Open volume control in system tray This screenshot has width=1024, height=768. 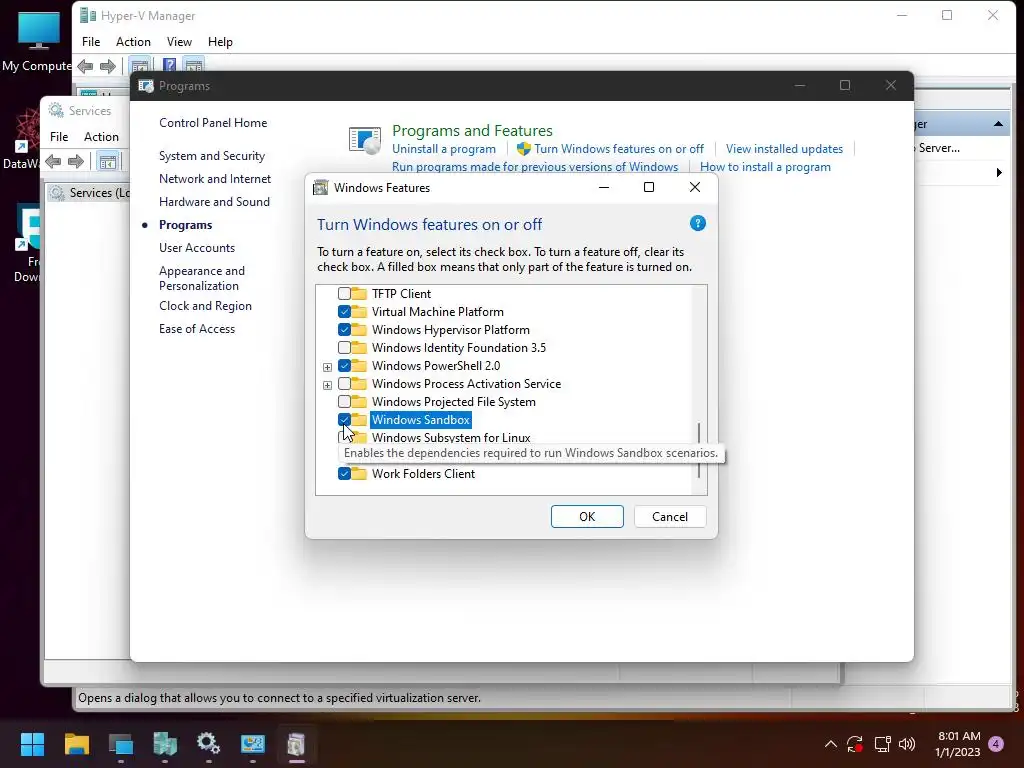[x=907, y=744]
